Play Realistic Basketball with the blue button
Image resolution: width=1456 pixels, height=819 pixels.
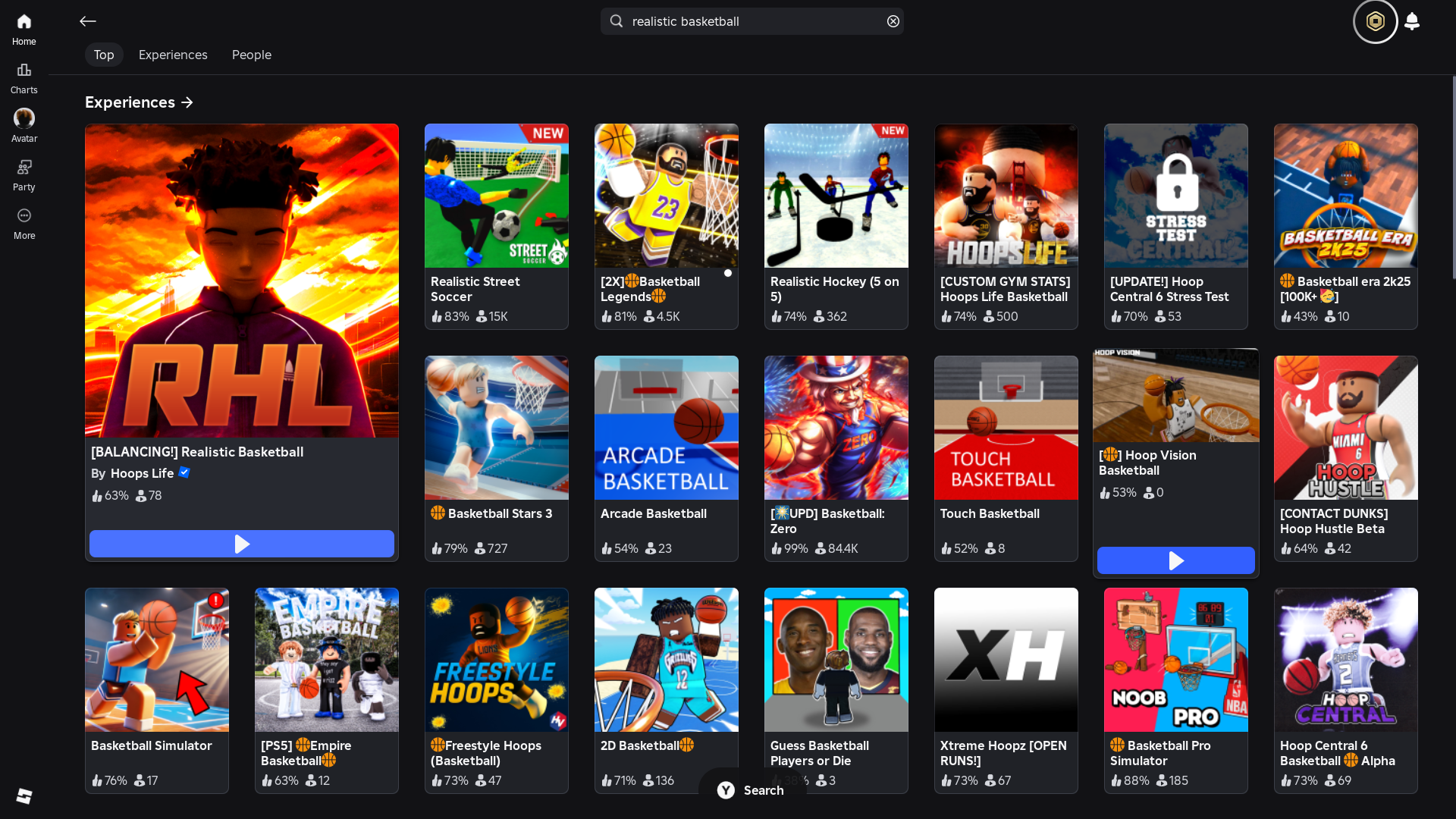point(242,544)
